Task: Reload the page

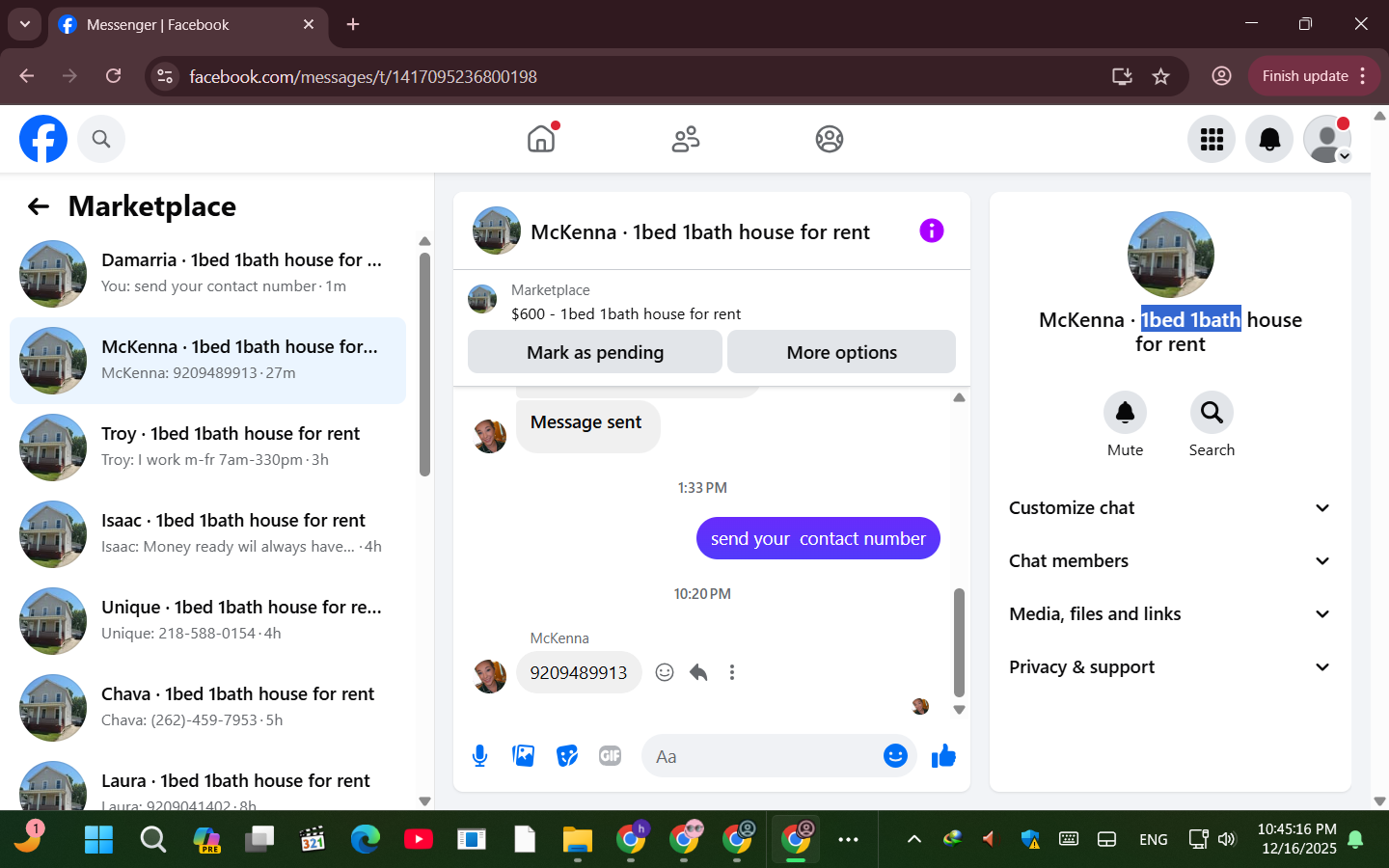Action: point(113,76)
